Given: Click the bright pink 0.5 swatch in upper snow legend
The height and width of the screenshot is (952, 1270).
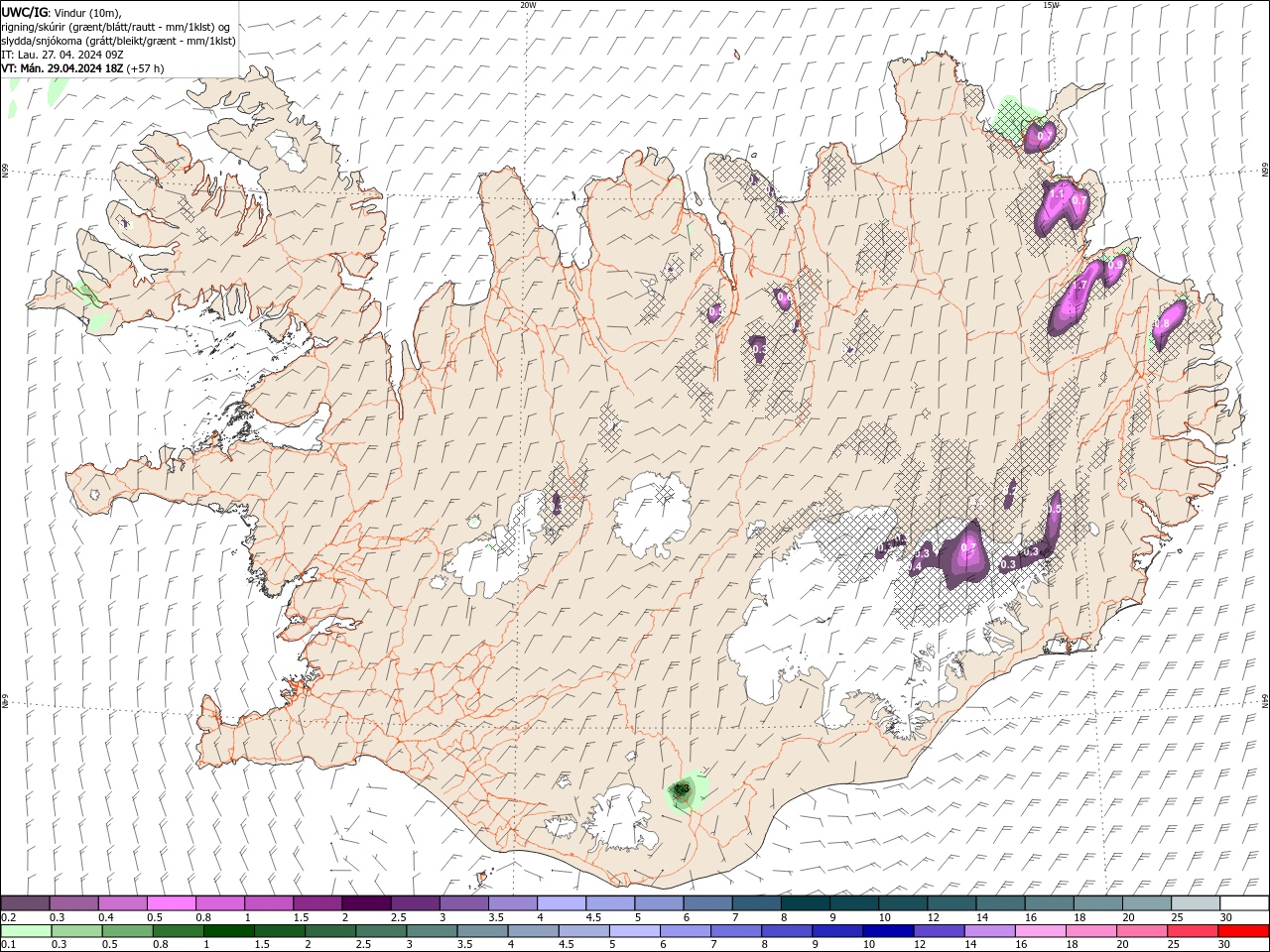Looking at the screenshot, I should 171,902.
